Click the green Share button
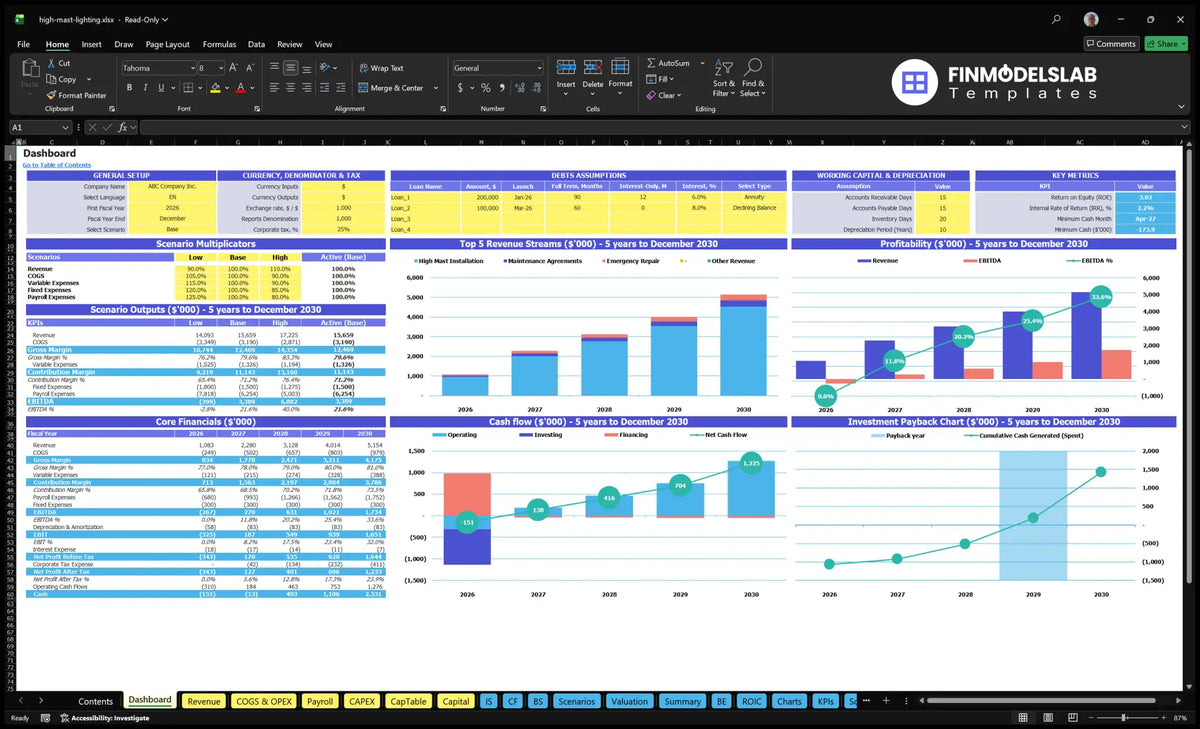The width and height of the screenshot is (1200, 729). (1166, 44)
